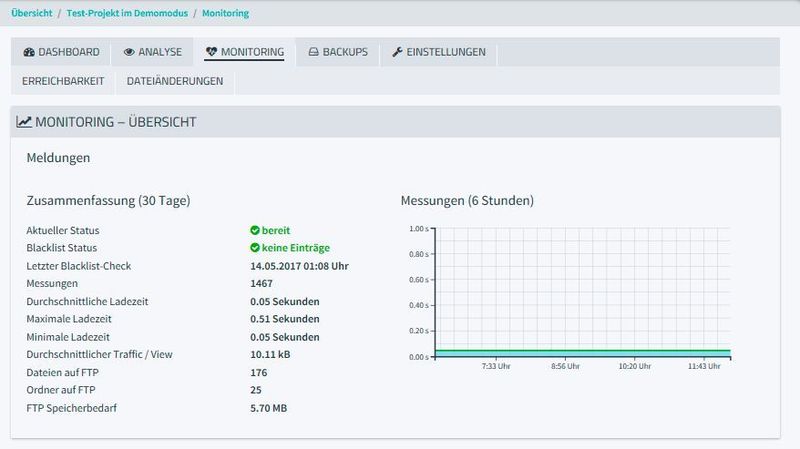Viewport: 800px width, 449px height.
Task: Click the Aktueller Status label
Action: point(63,230)
